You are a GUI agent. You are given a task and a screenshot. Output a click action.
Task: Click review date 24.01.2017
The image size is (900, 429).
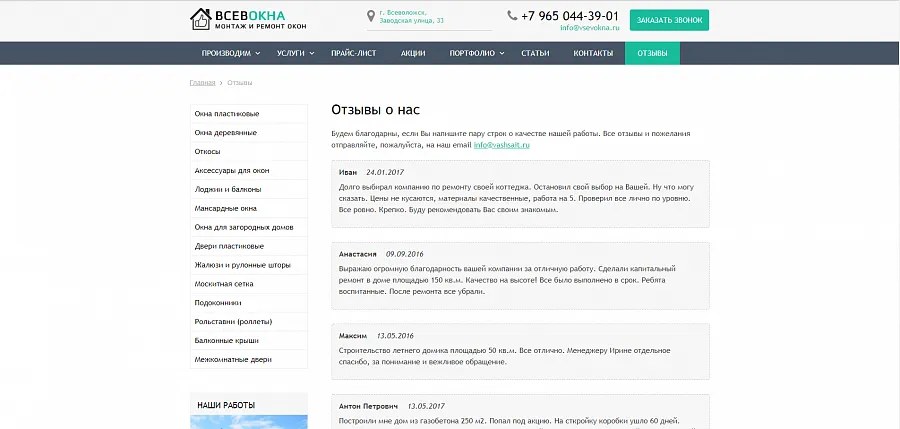pyautogui.click(x=385, y=172)
